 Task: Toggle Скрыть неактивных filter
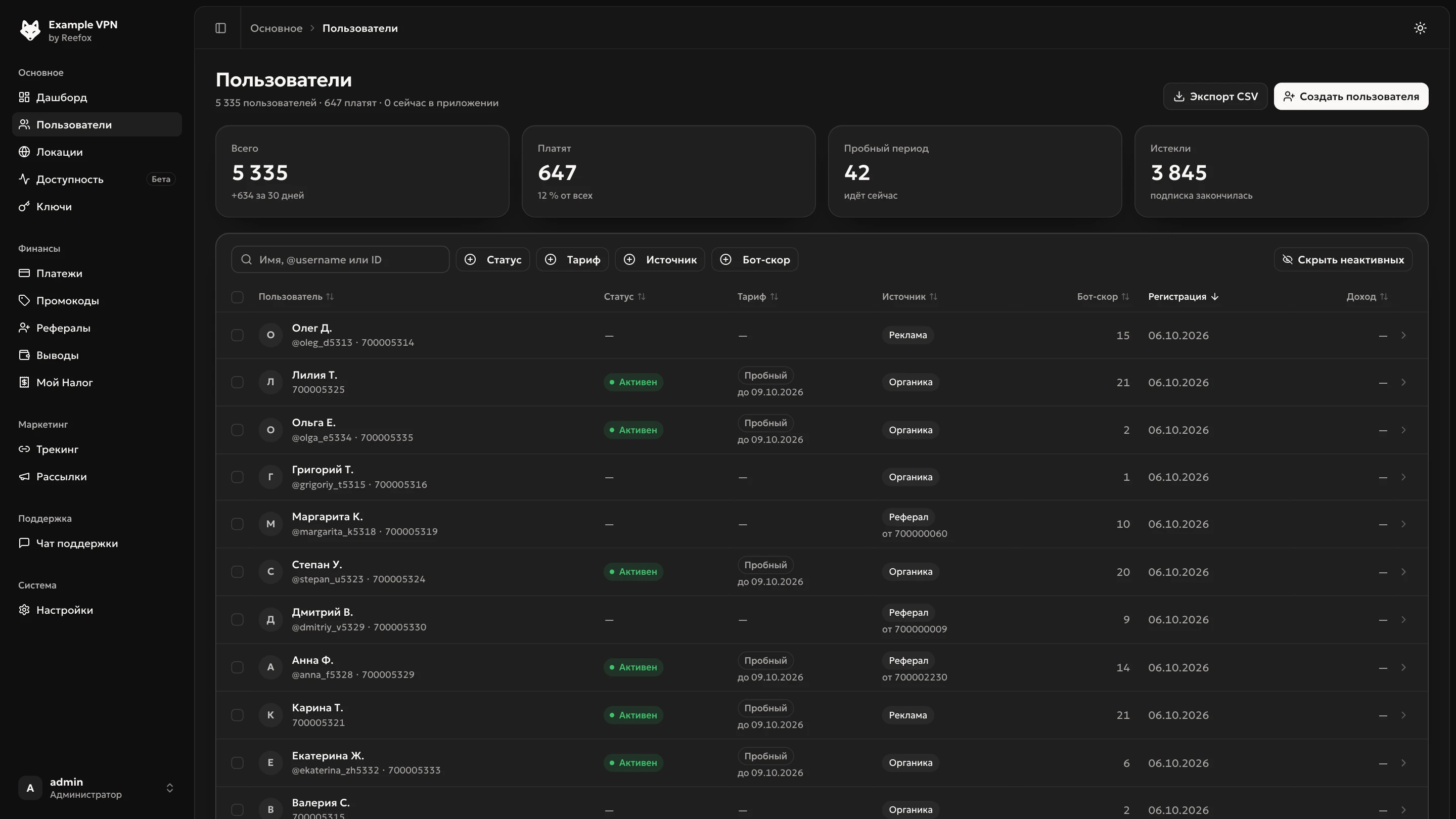click(1343, 259)
